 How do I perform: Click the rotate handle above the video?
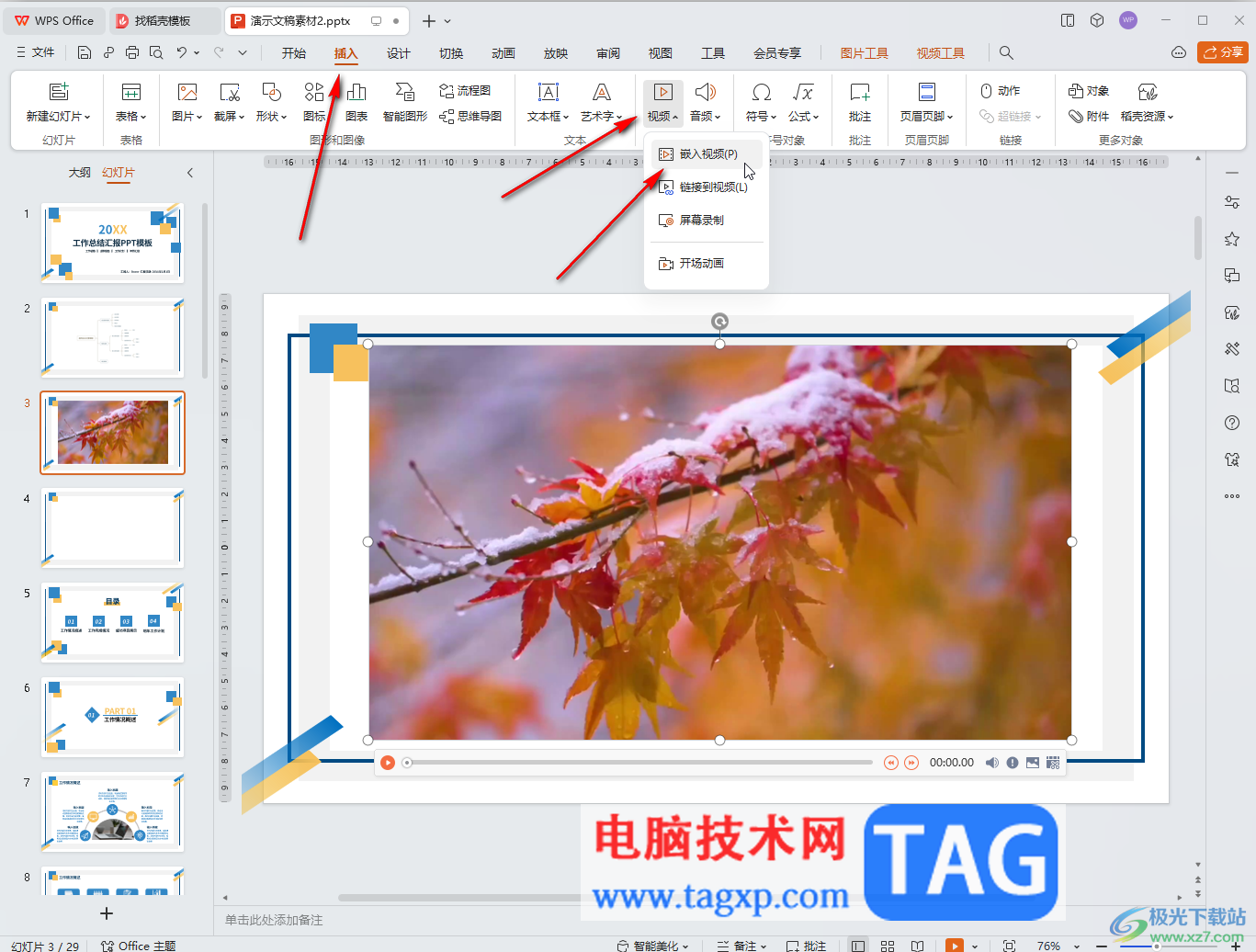click(719, 321)
